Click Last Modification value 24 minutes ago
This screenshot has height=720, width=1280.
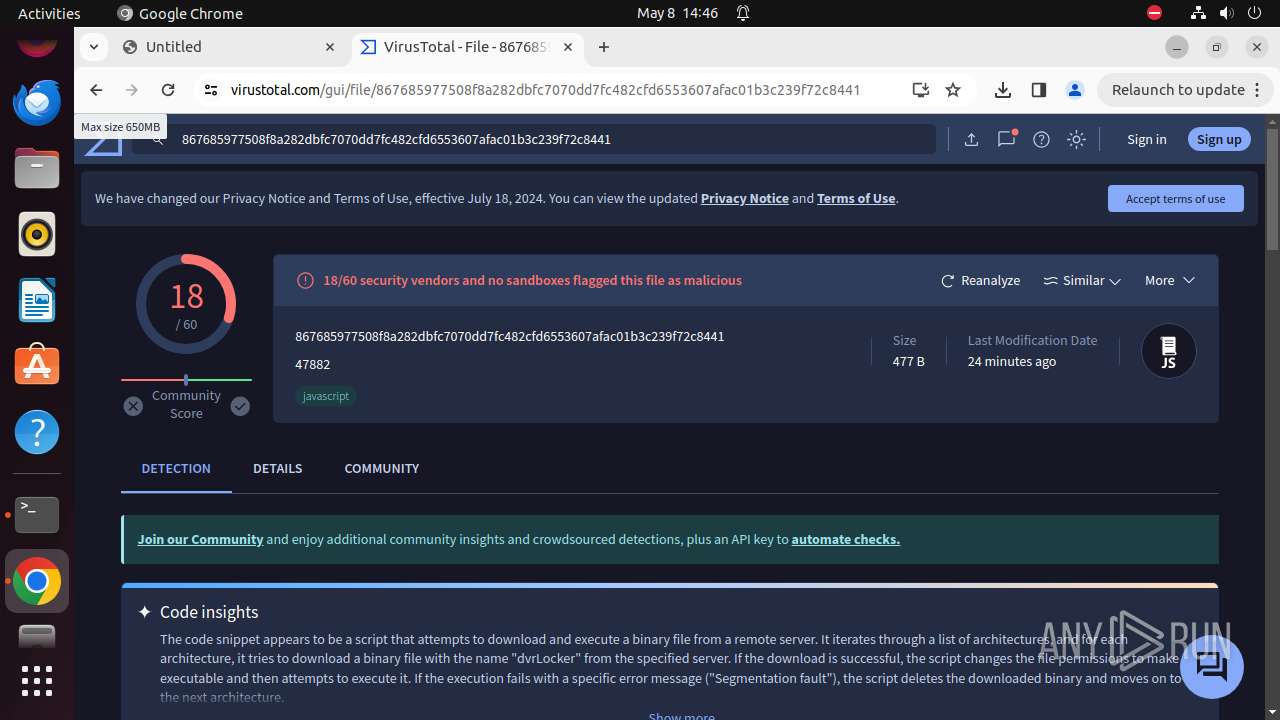pos(1012,361)
